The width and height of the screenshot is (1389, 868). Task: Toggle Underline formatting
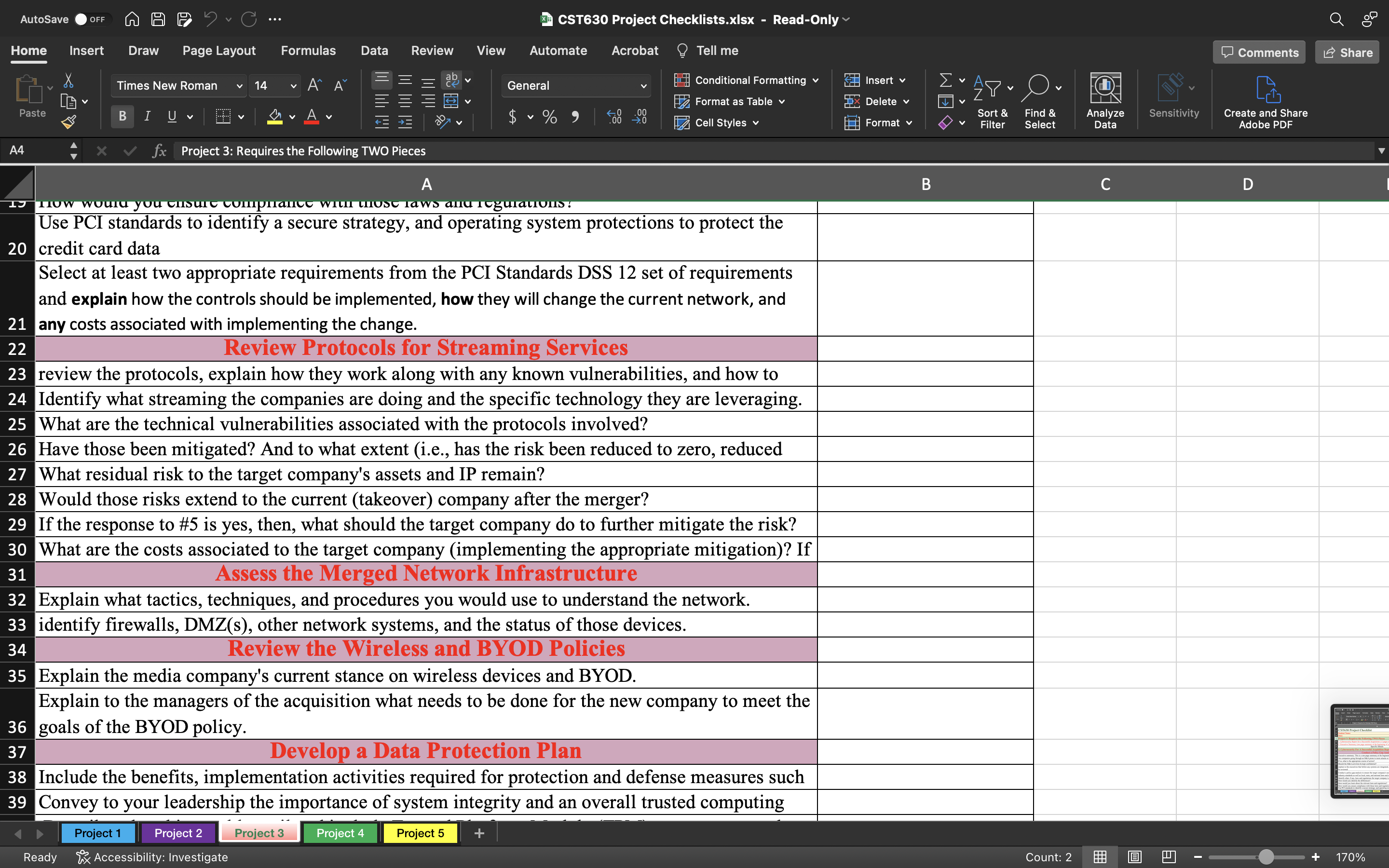(x=172, y=117)
